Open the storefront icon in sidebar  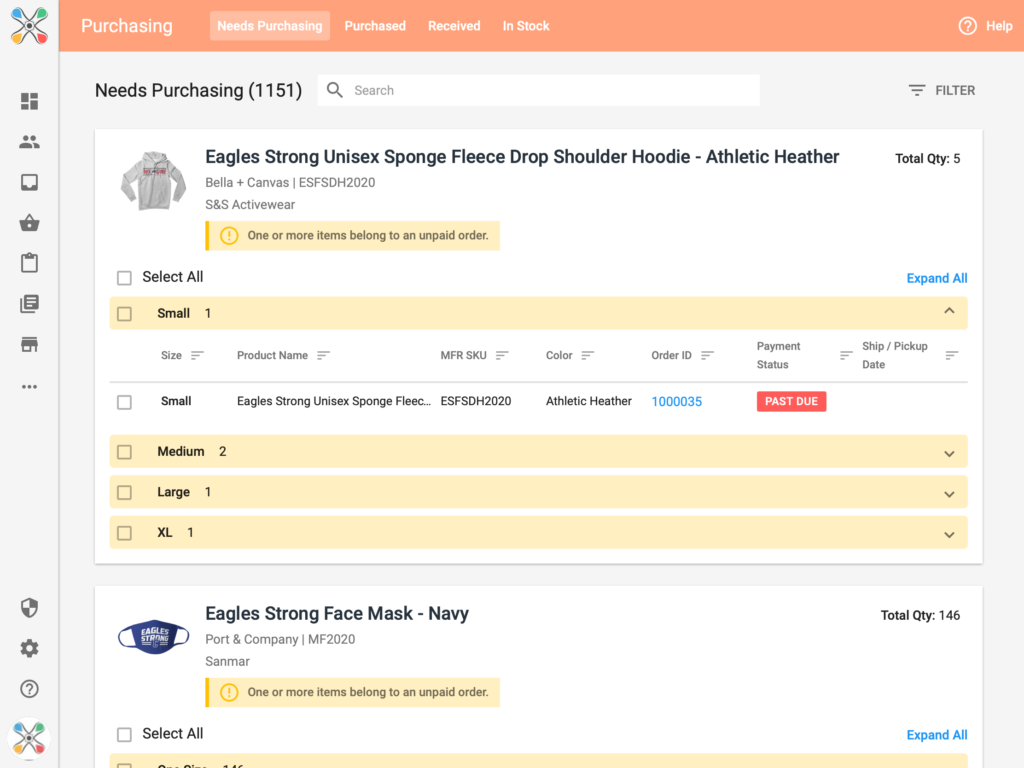point(29,344)
